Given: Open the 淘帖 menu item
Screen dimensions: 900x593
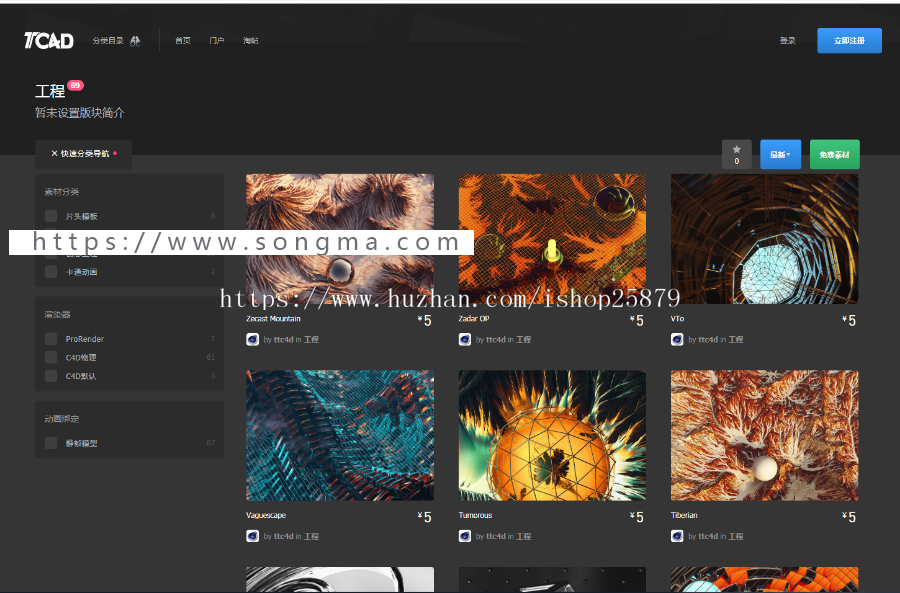Looking at the screenshot, I should click(250, 41).
